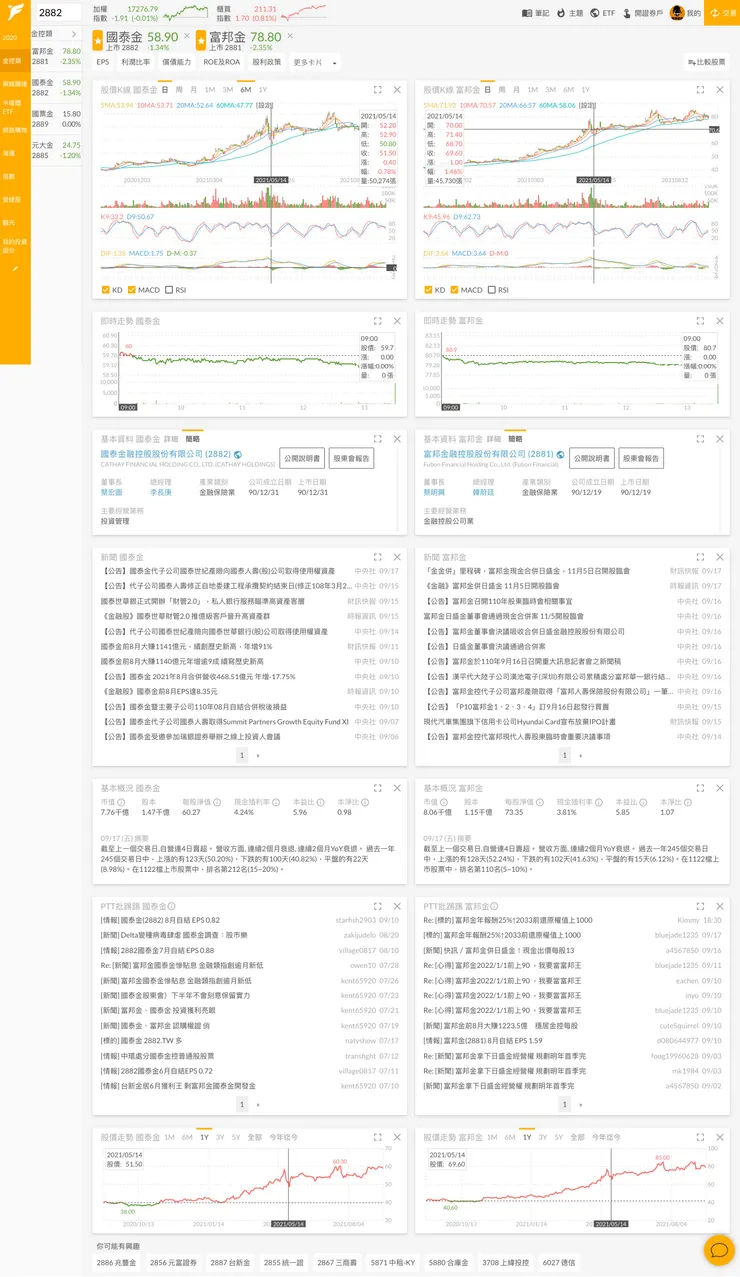Viewport: 740px width, 1277px height.
Task: Go to next page of 新聞 國泰金
Action: click(257, 756)
